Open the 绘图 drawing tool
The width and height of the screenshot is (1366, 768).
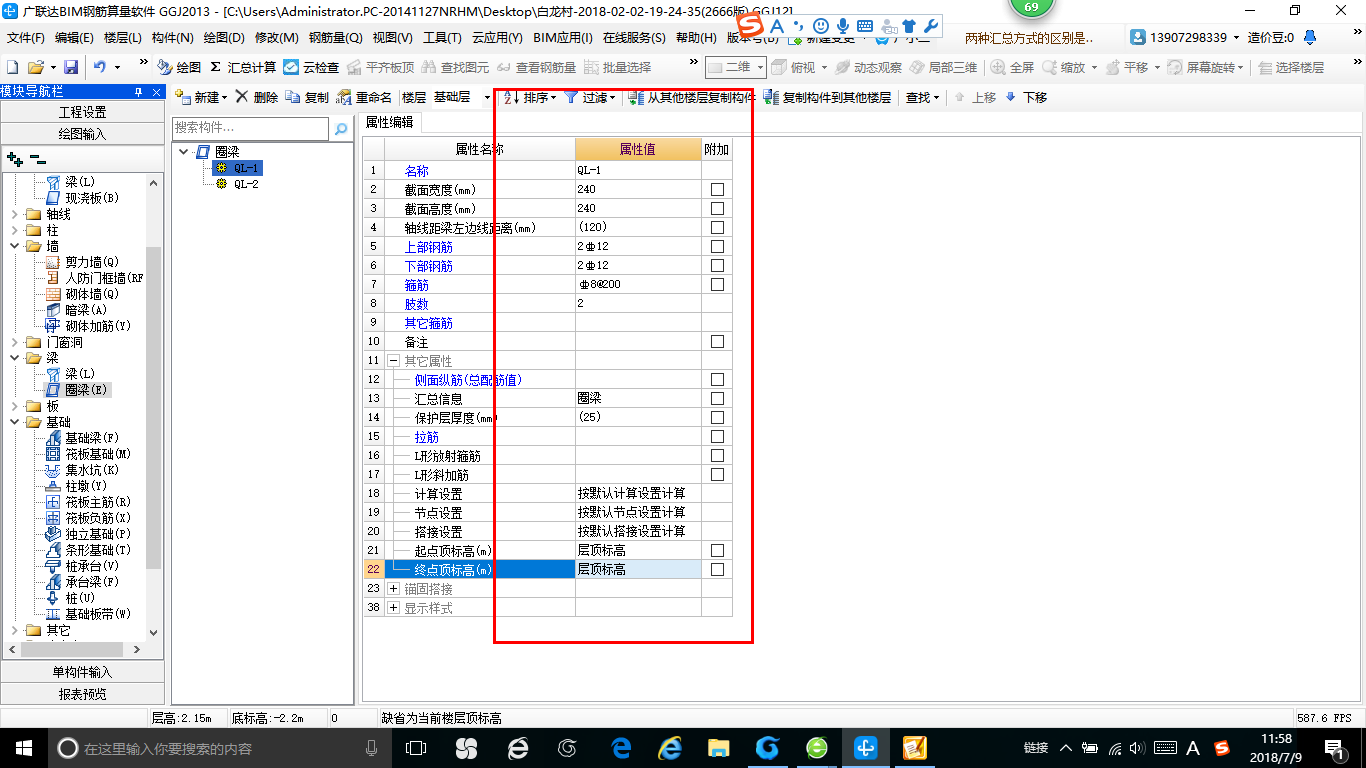coord(180,67)
